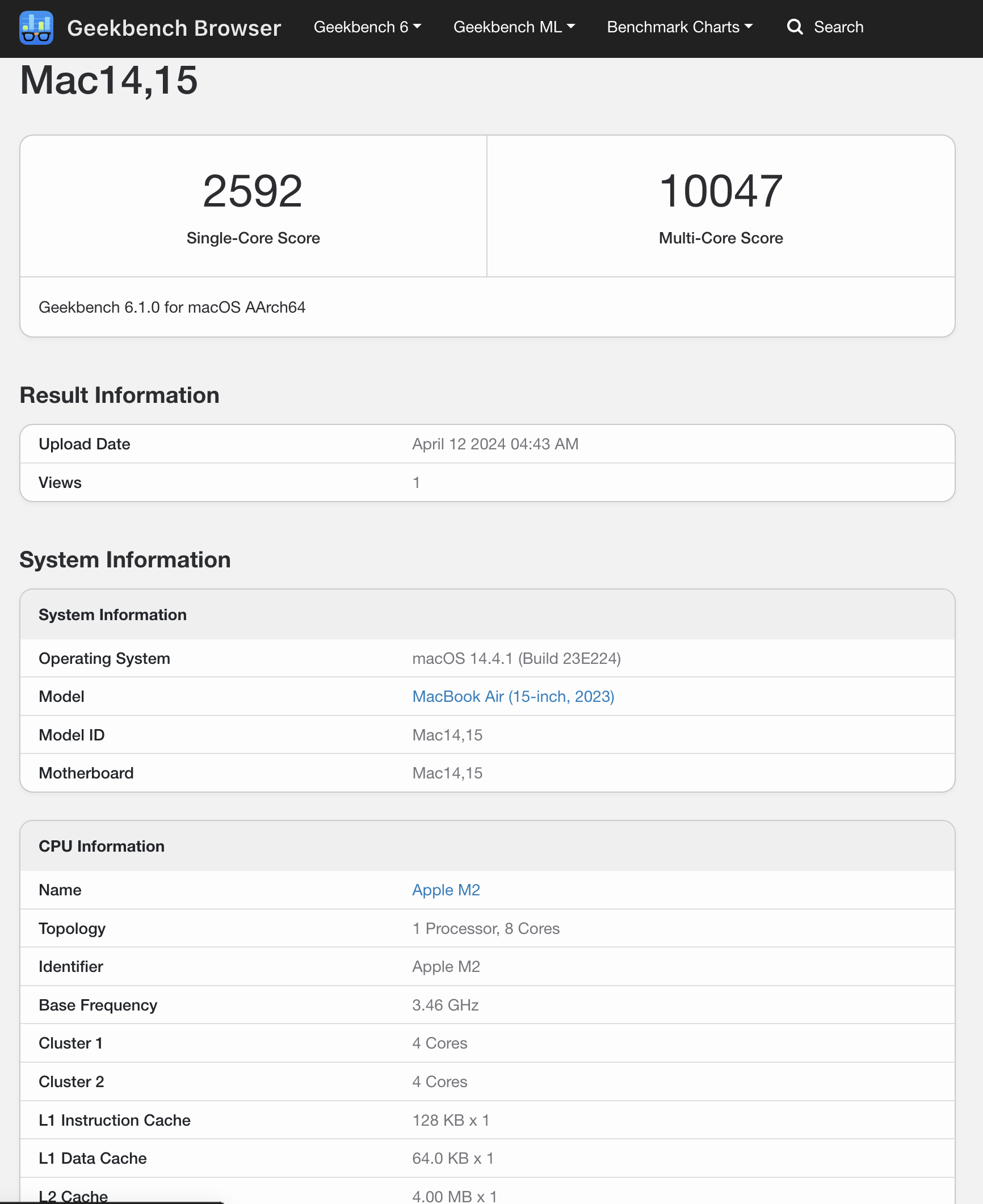
Task: Click the Topology value 1 Processor, 8 Cores
Action: pos(486,928)
